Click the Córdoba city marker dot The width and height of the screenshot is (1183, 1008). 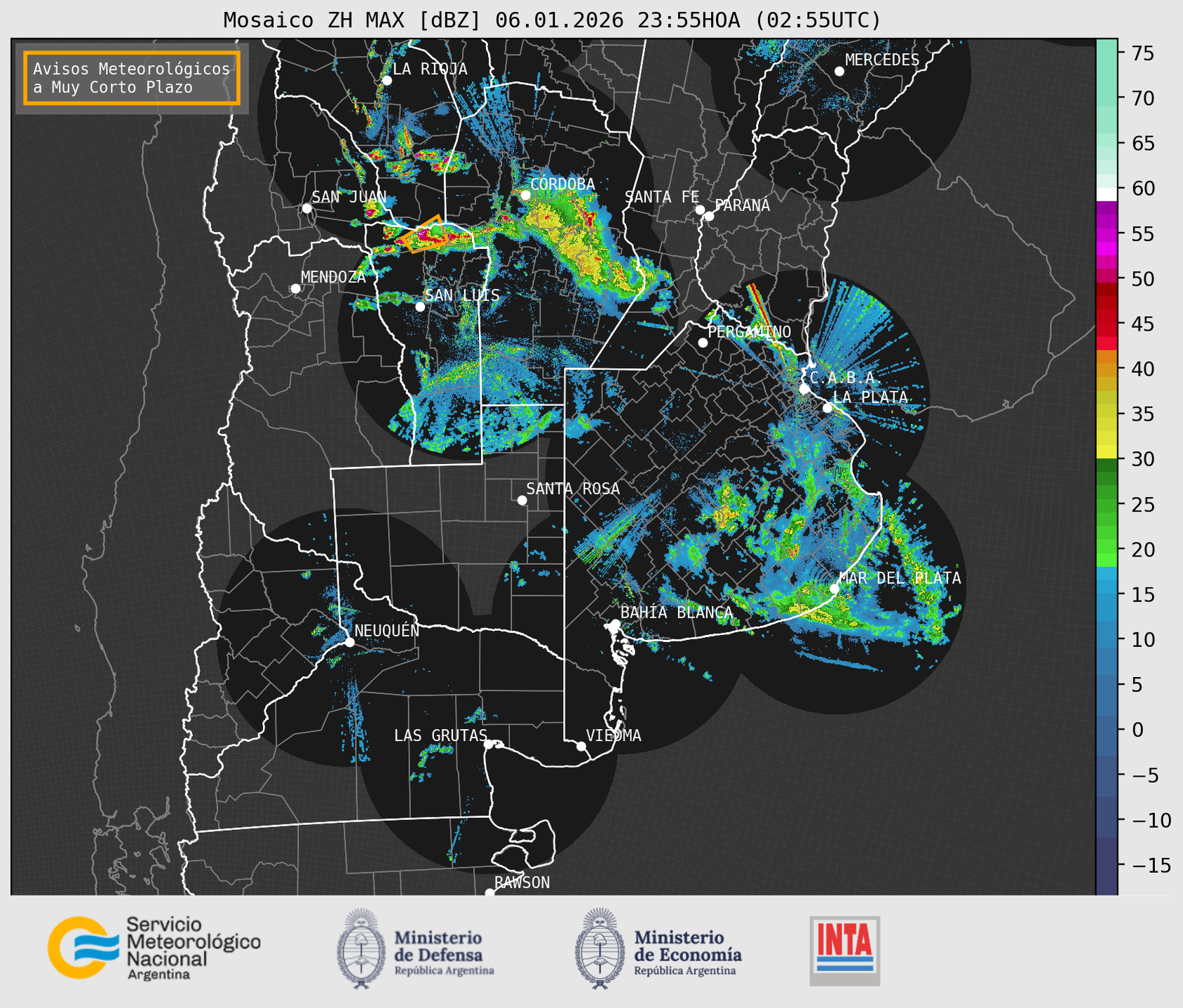525,195
